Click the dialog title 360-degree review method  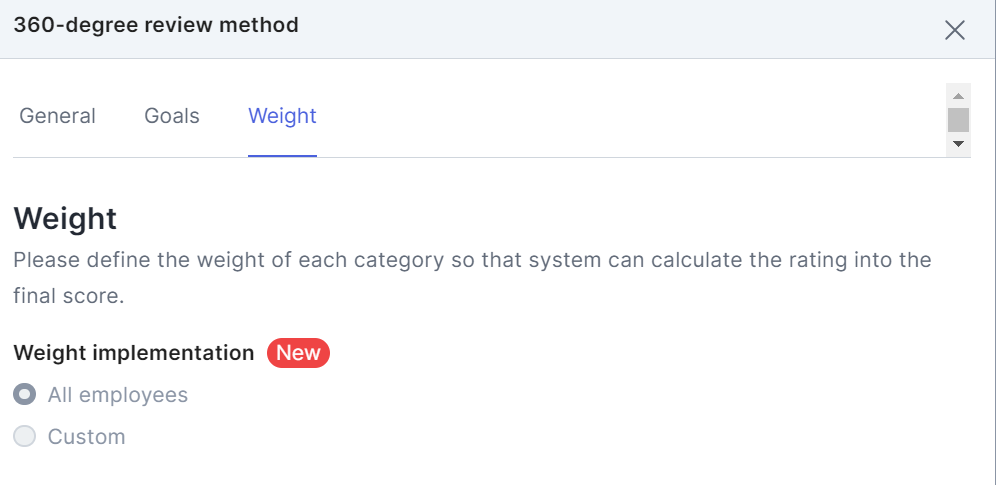[x=156, y=25]
